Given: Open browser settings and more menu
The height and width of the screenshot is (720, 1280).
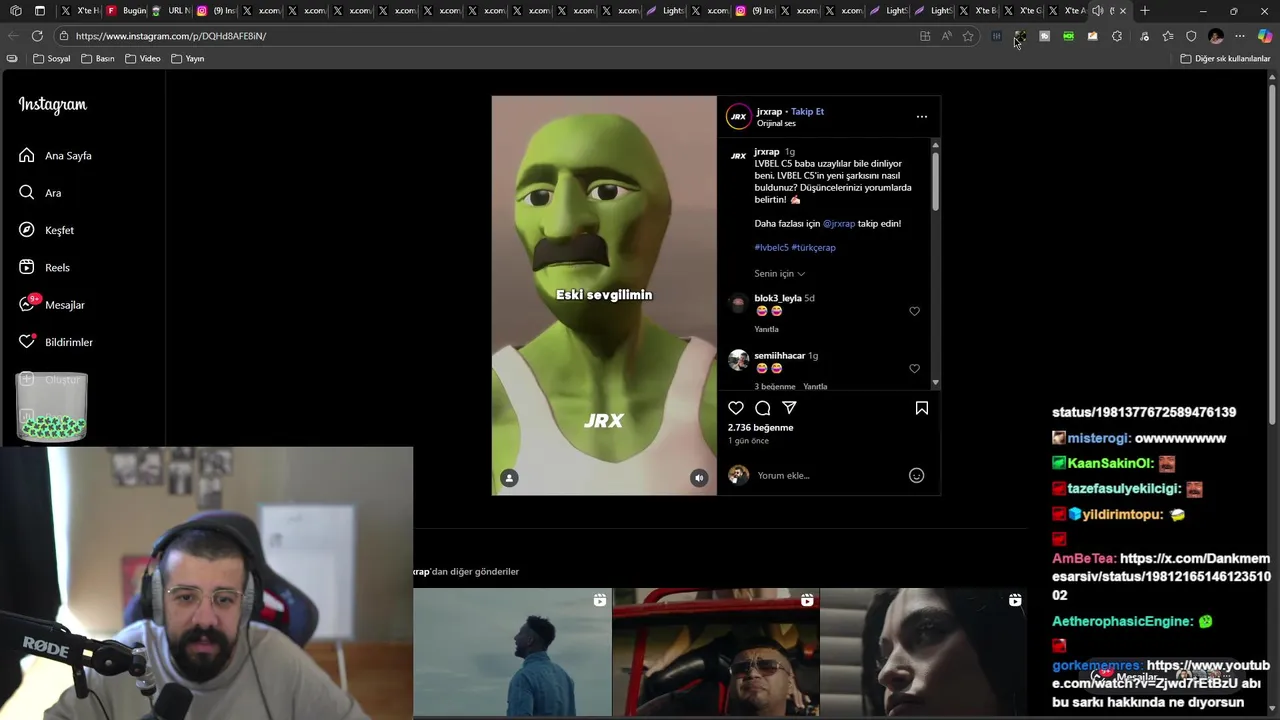Looking at the screenshot, I should point(1240,36).
